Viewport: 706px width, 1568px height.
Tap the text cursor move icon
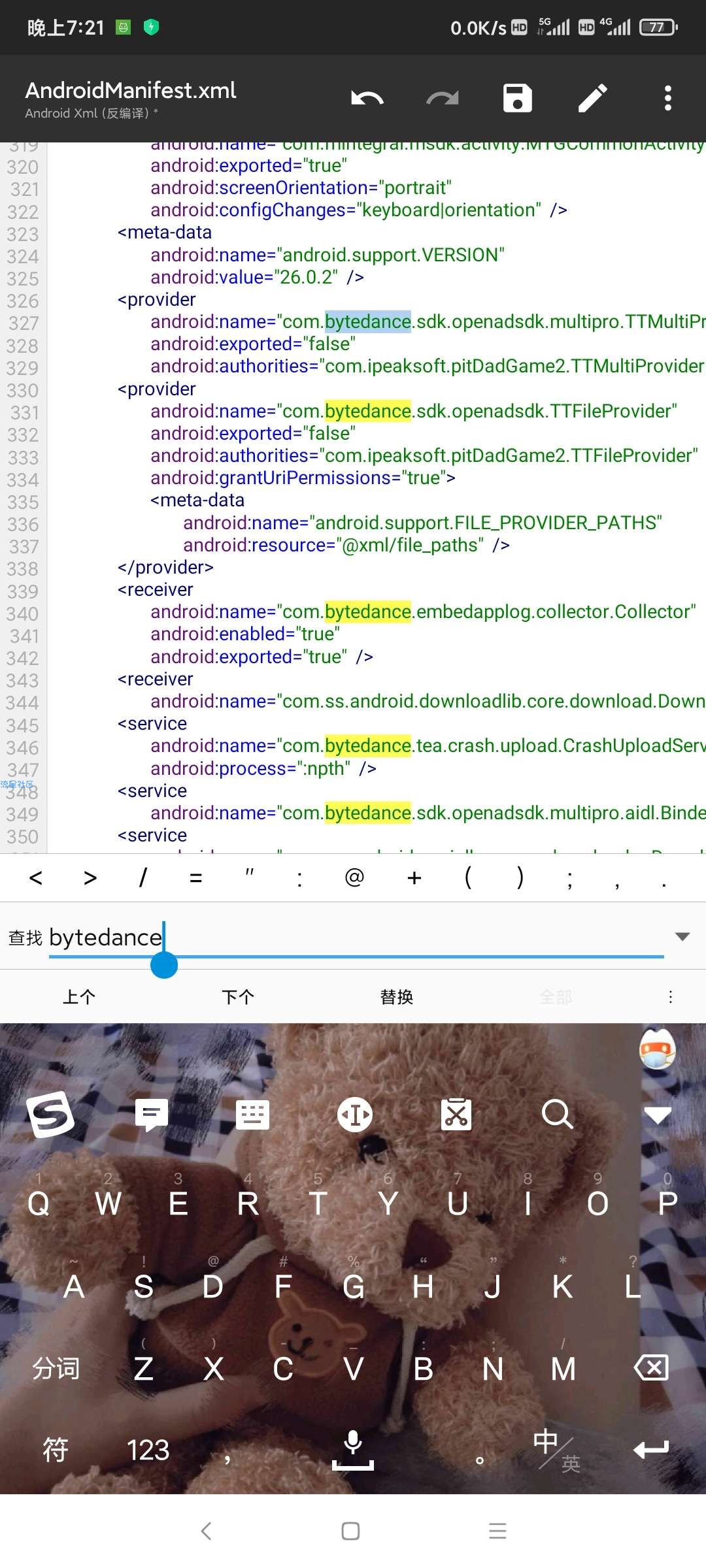[x=355, y=1115]
